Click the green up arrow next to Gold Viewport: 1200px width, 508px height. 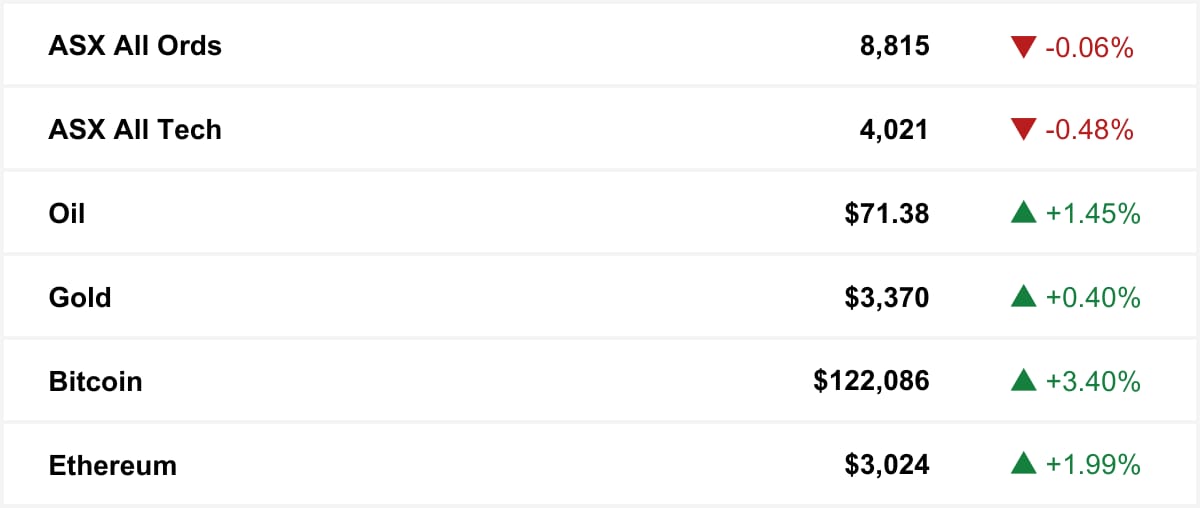click(1023, 296)
